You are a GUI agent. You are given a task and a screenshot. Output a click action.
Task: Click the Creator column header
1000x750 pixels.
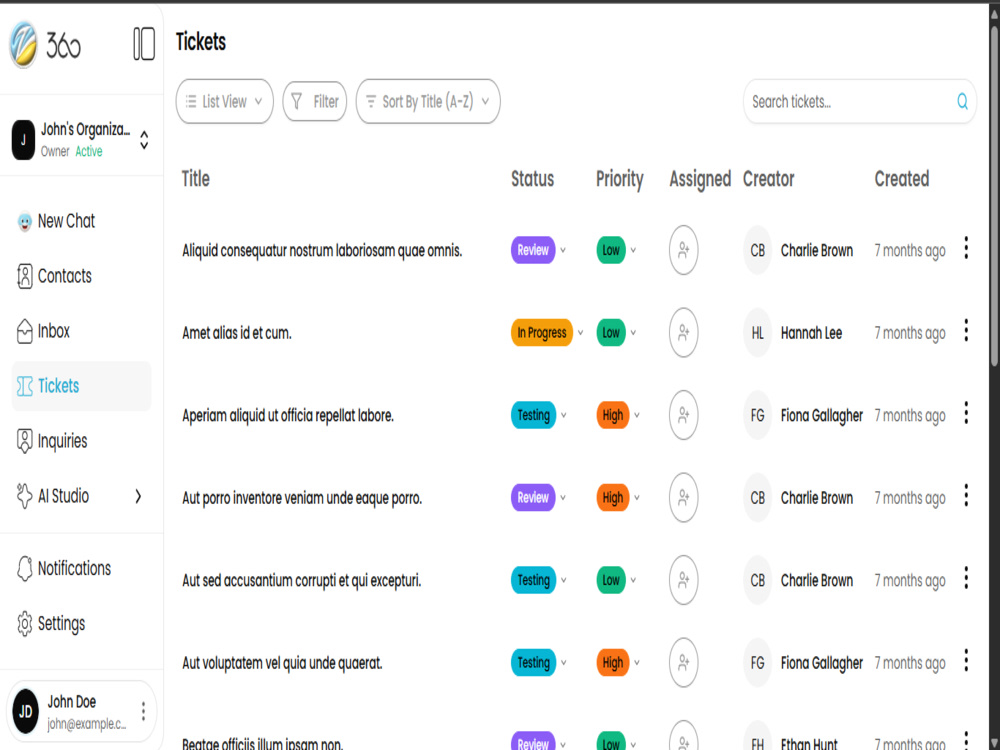(768, 179)
